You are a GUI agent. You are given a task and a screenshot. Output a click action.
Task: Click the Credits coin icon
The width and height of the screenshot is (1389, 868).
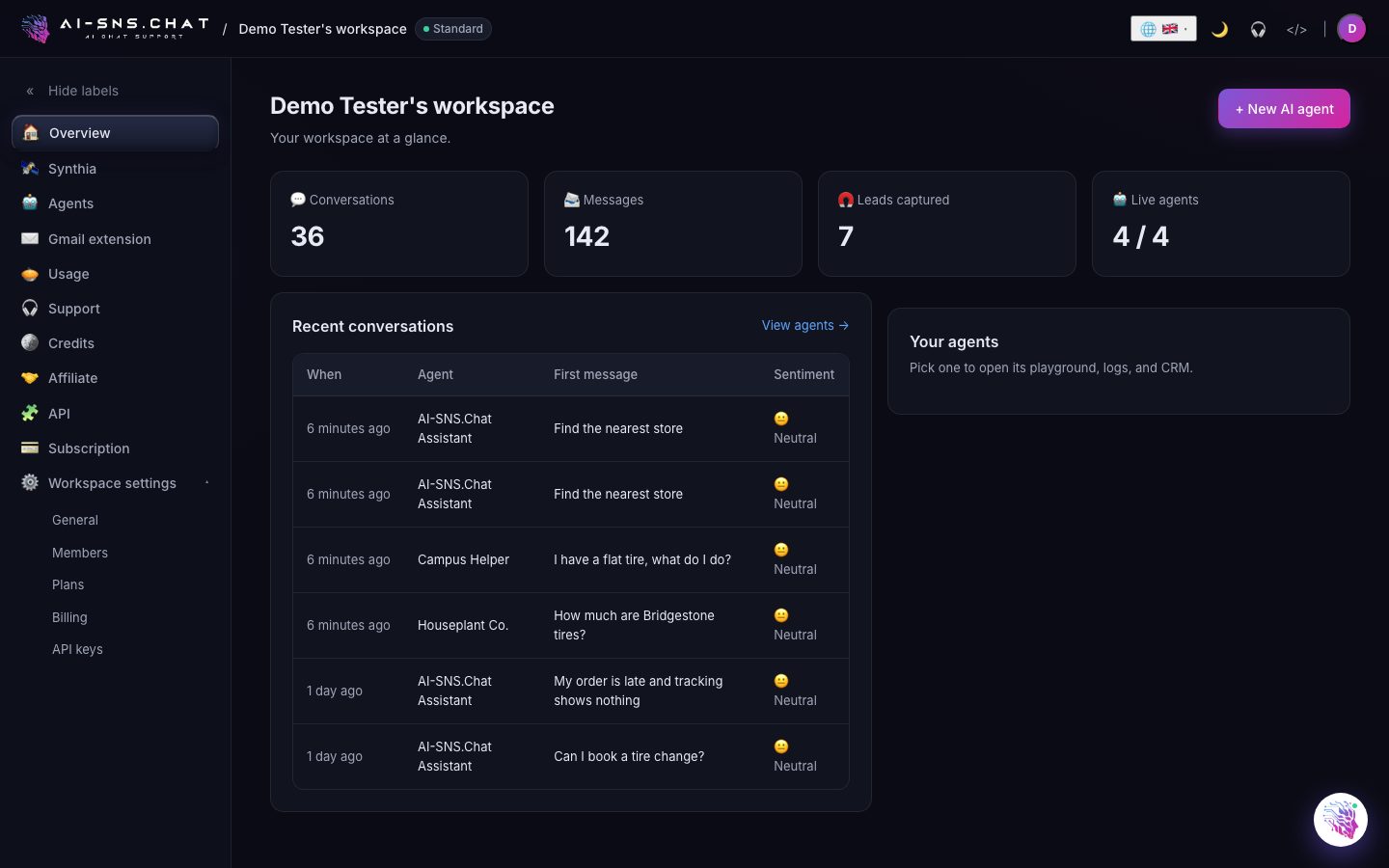pyautogui.click(x=30, y=343)
